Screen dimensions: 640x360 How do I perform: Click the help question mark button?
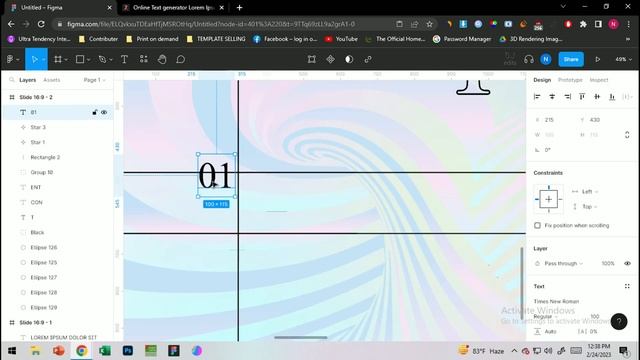pos(619,322)
